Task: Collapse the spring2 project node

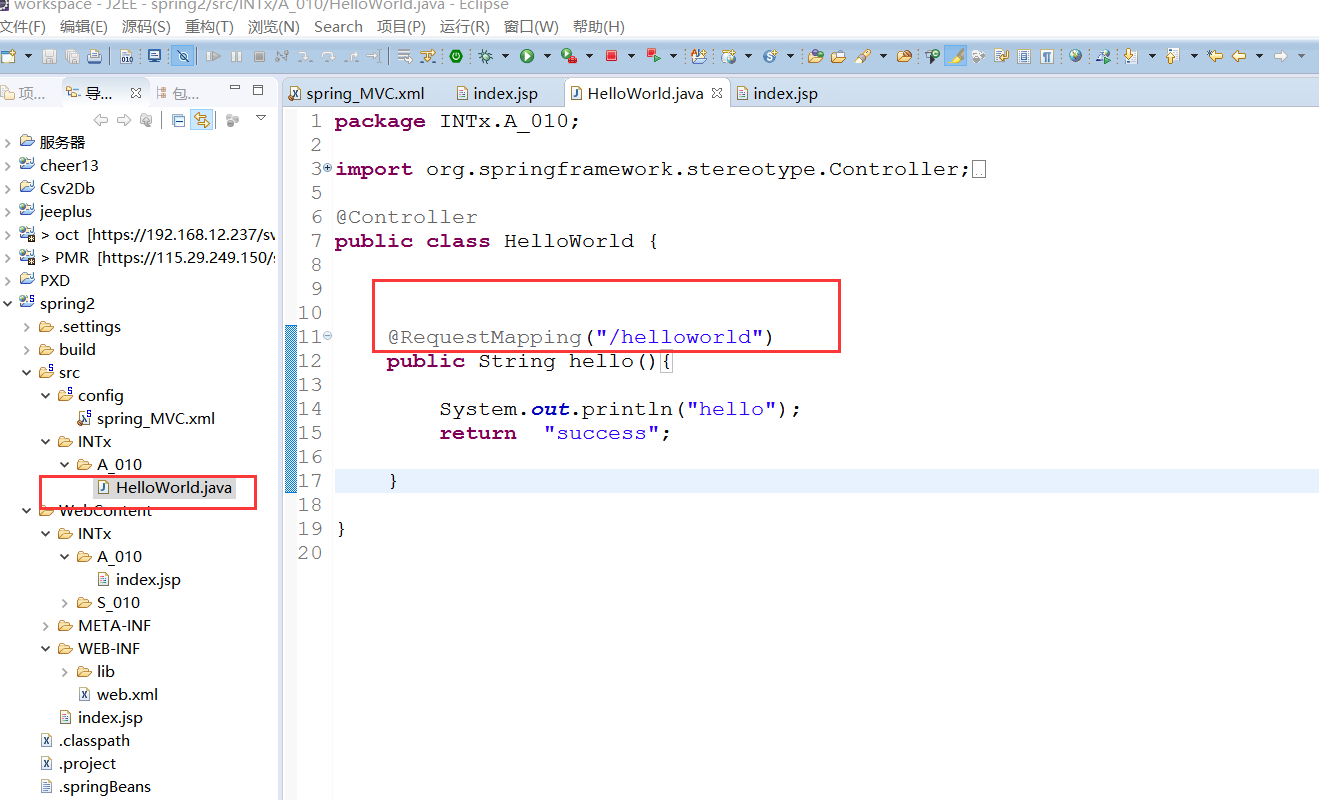Action: [8, 303]
